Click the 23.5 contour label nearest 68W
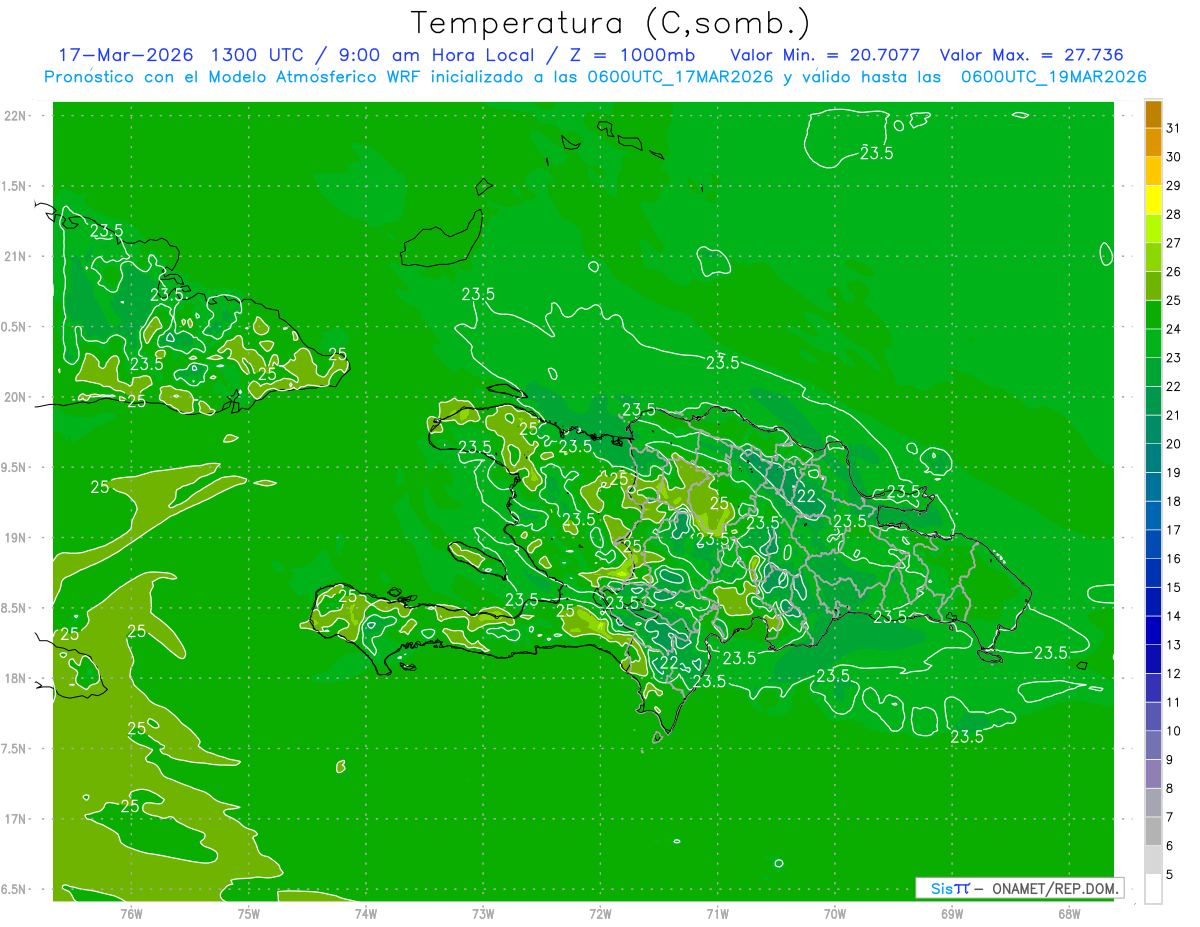Screen dimensions: 1200x927 tap(1050, 653)
